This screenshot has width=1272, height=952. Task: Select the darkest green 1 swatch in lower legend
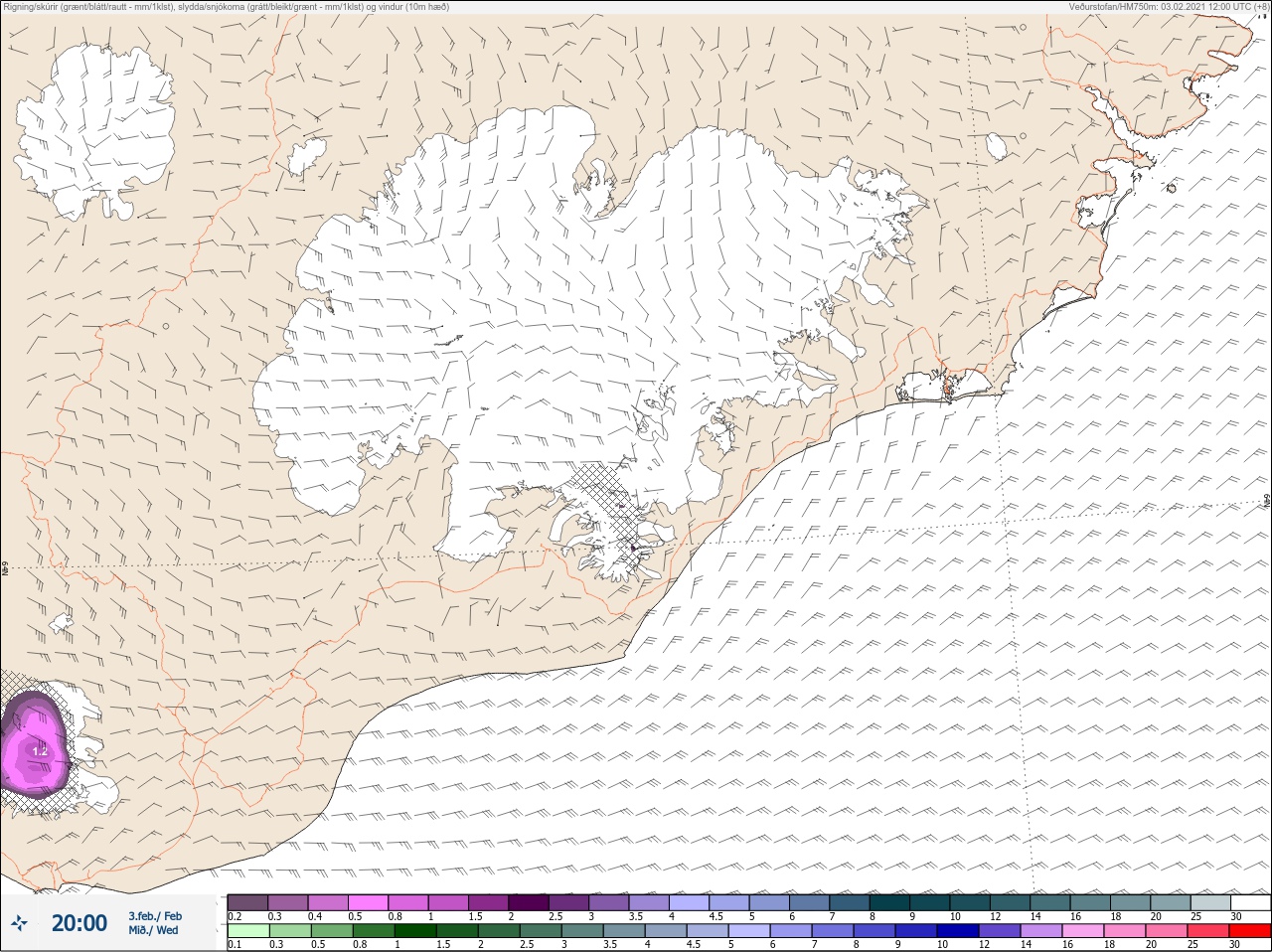413,931
